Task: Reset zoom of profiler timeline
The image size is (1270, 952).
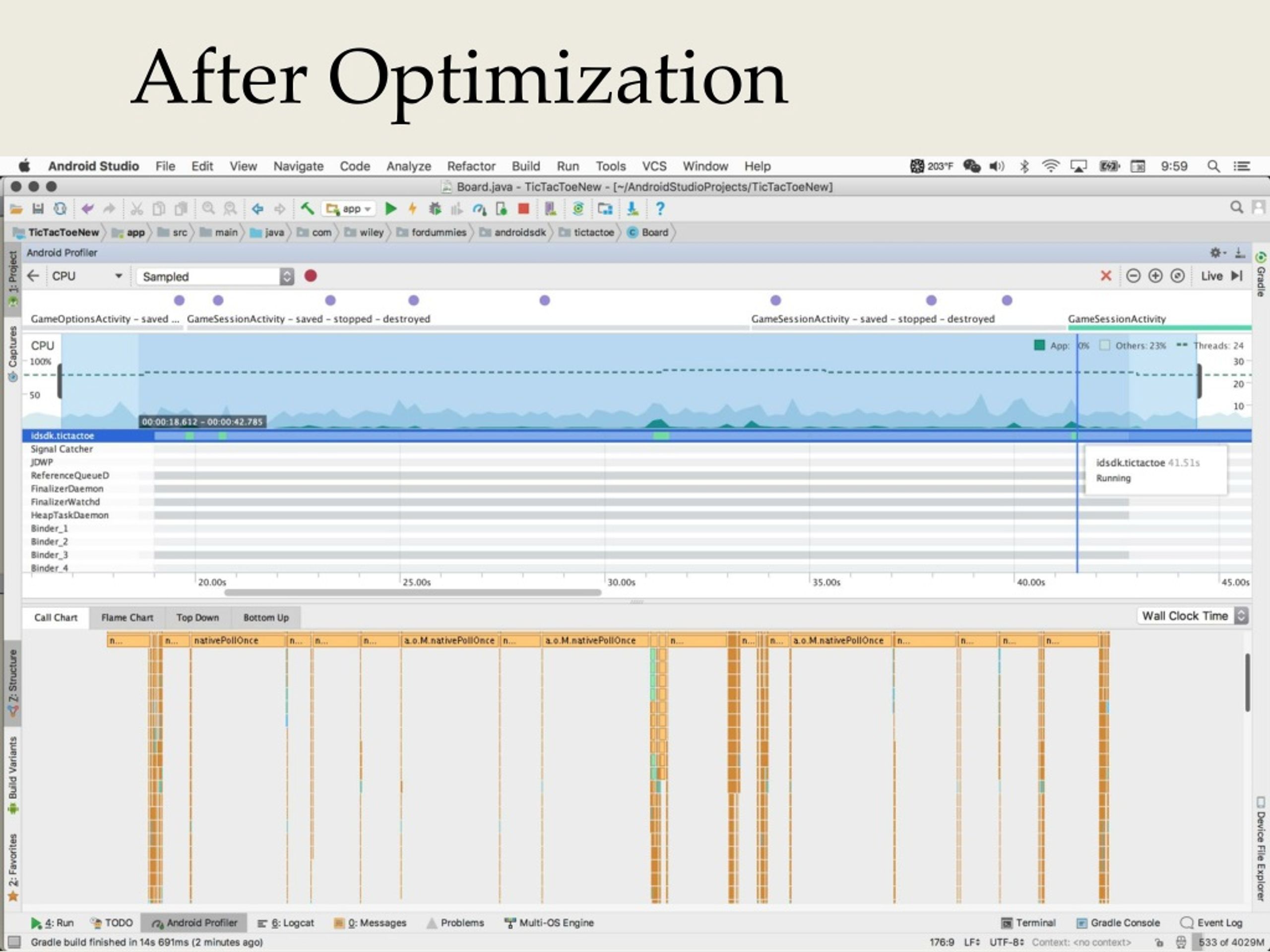Action: (x=1177, y=276)
